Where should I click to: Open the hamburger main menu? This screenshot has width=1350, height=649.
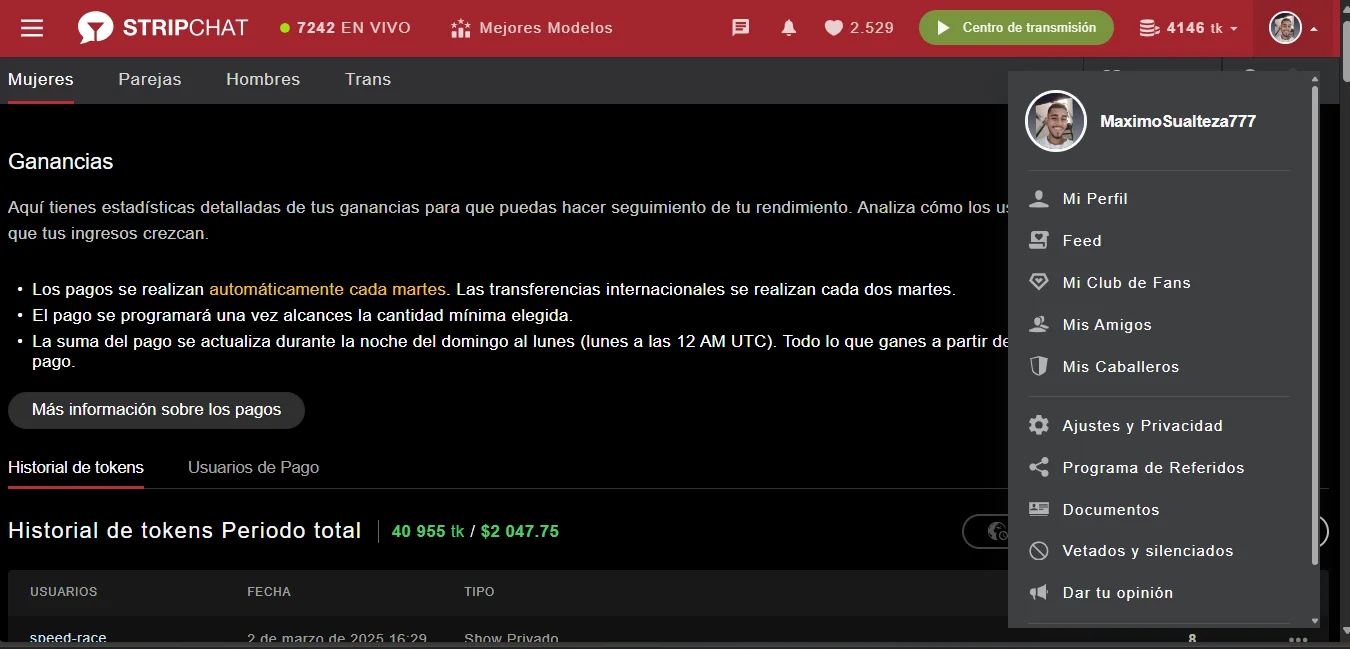[x=32, y=28]
